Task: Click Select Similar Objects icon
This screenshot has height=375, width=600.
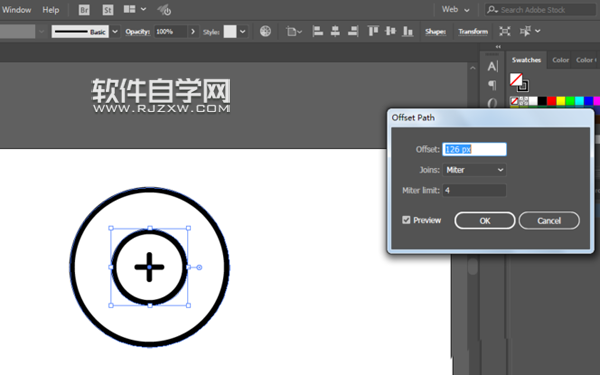Action: click(525, 31)
